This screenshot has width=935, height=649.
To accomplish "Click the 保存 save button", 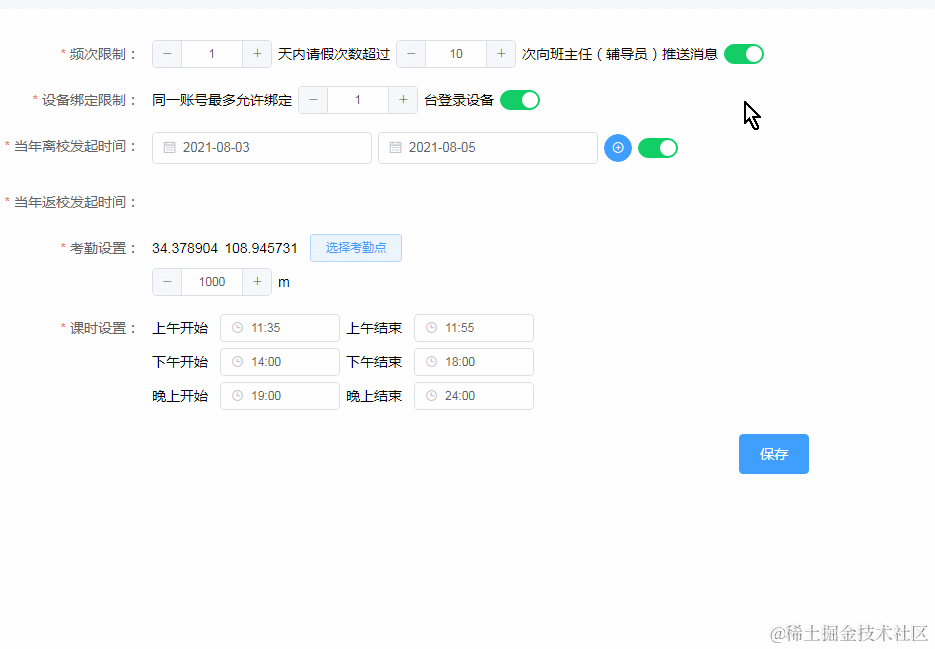I will pyautogui.click(x=773, y=453).
